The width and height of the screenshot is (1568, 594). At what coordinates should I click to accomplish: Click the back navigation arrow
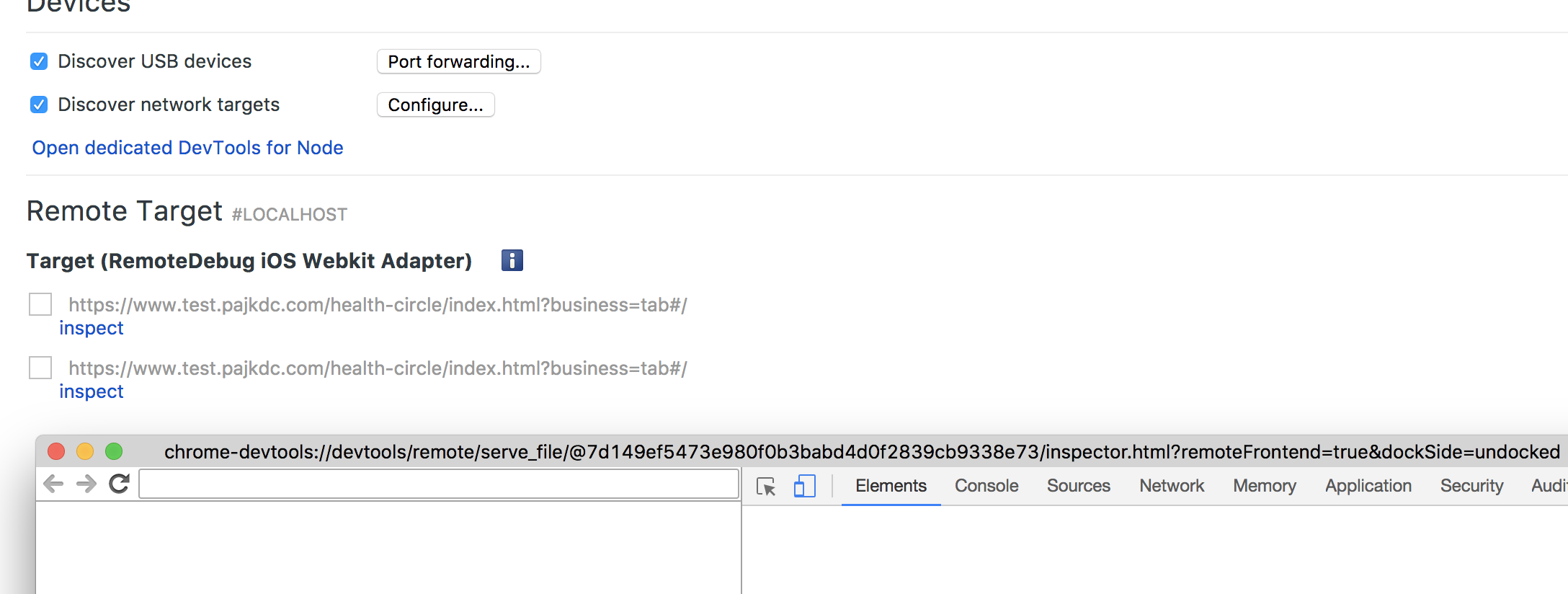point(53,484)
